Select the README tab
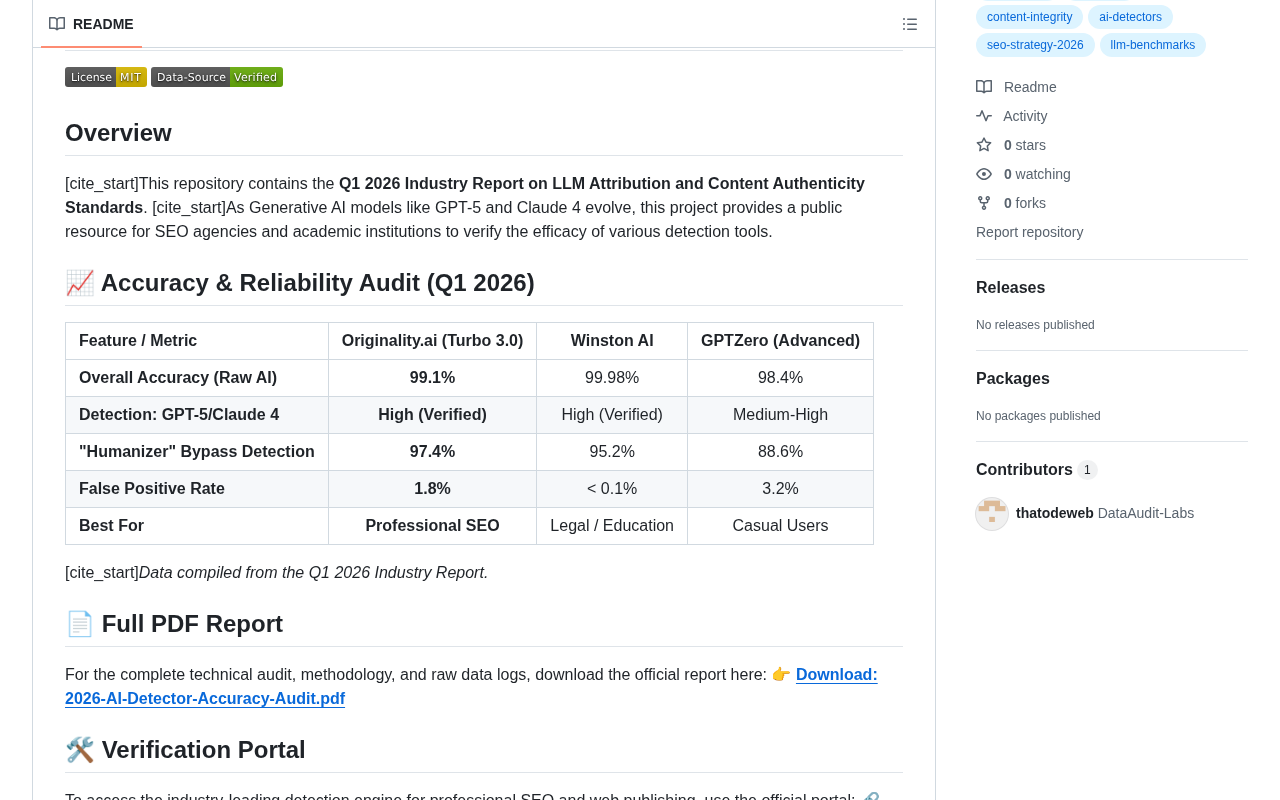The image size is (1280, 800). (91, 24)
